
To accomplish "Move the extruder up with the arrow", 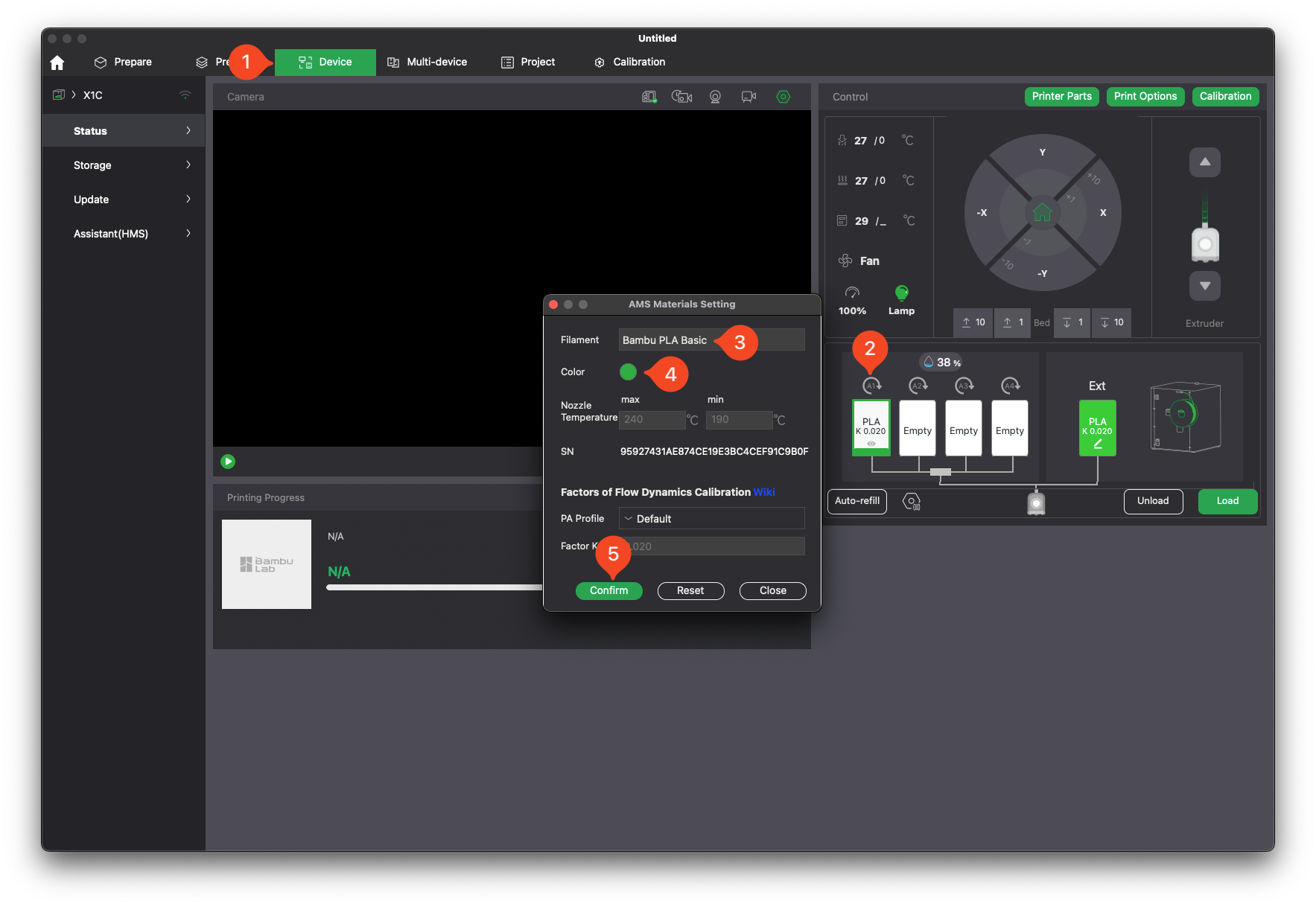I will click(x=1204, y=162).
